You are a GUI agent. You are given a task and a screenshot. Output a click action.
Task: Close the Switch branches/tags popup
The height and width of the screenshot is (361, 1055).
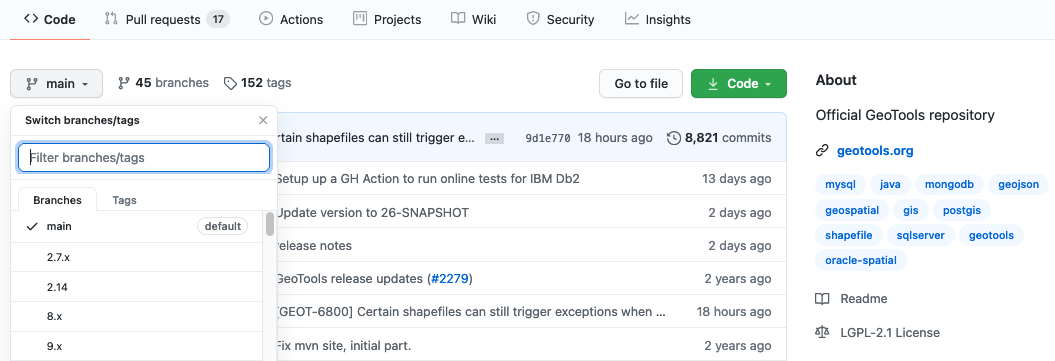[263, 121]
